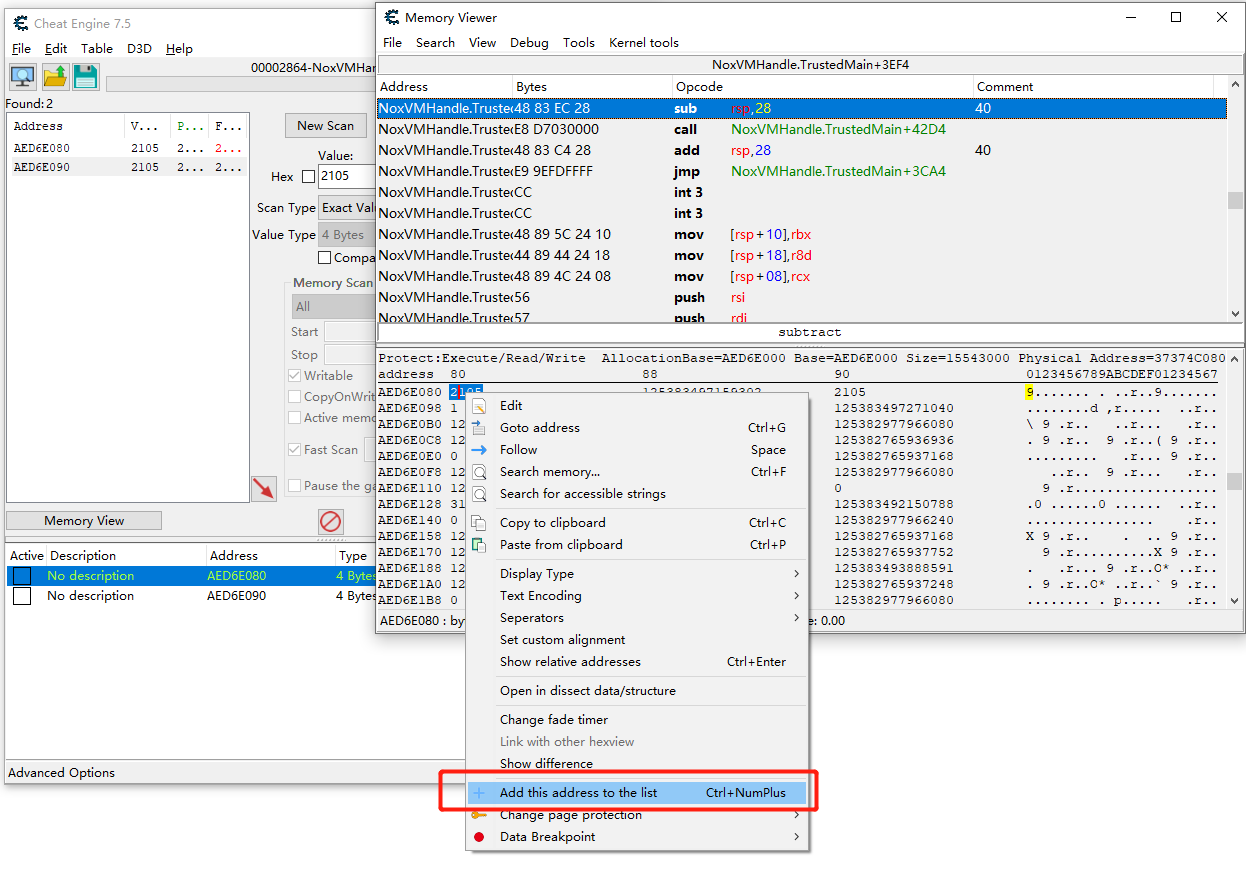The image size is (1246, 880).
Task: Click the scan Value input field
Action: [x=346, y=176]
